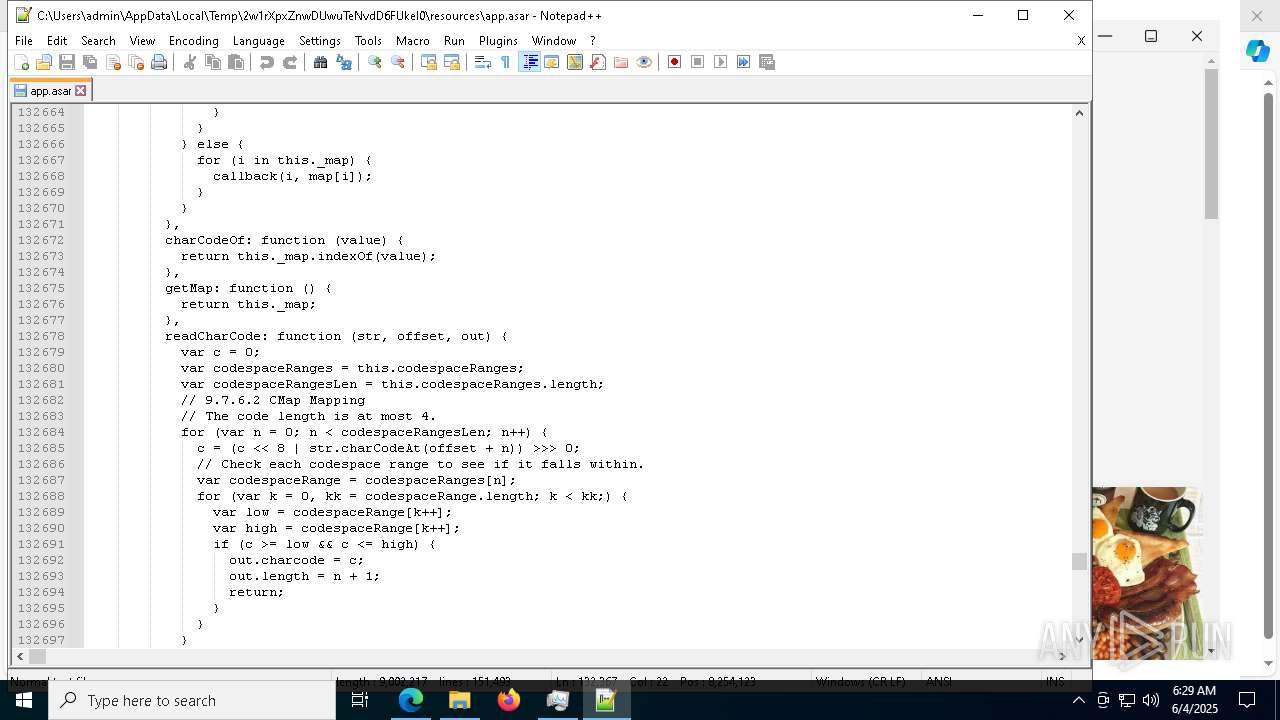Open the Function List toolbar icon
This screenshot has height=720, width=1280.
point(598,62)
